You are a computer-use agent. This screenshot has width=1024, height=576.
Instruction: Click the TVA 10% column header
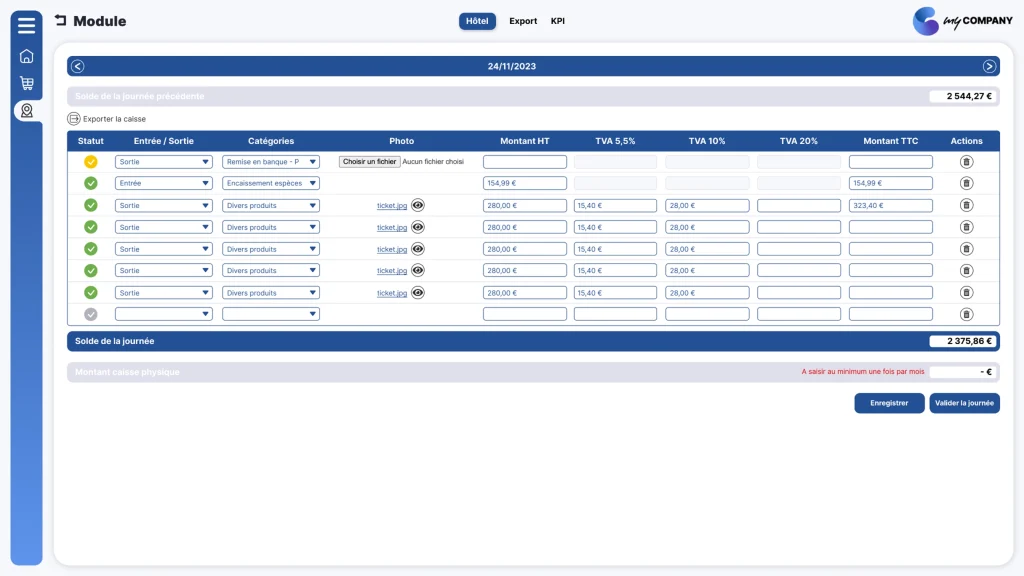(x=707, y=141)
